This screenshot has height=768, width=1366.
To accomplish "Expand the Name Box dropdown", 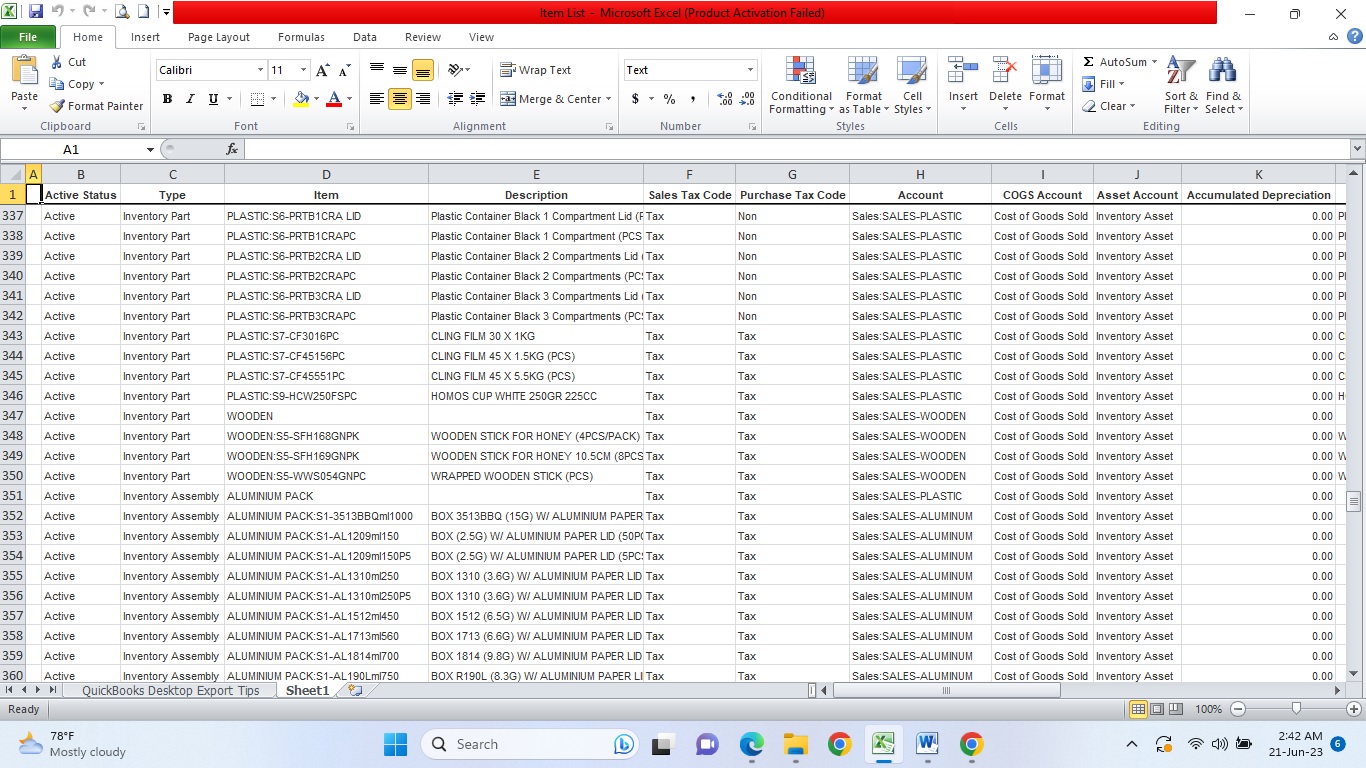I will (150, 149).
